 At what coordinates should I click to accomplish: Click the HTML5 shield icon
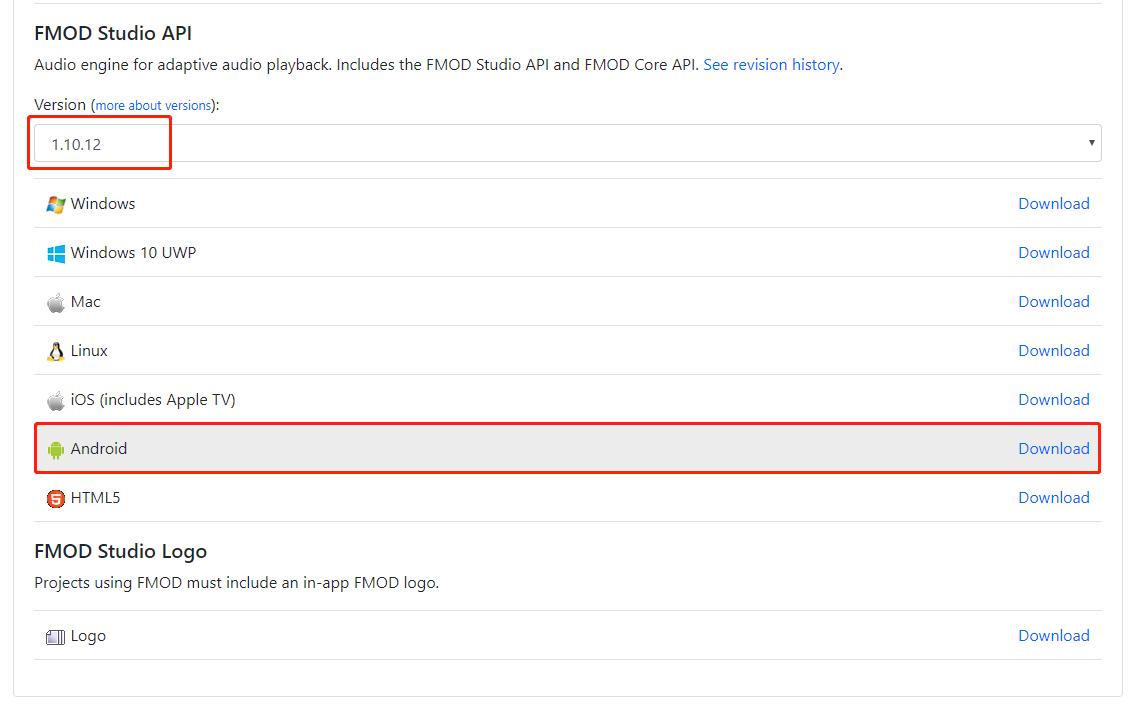point(56,498)
